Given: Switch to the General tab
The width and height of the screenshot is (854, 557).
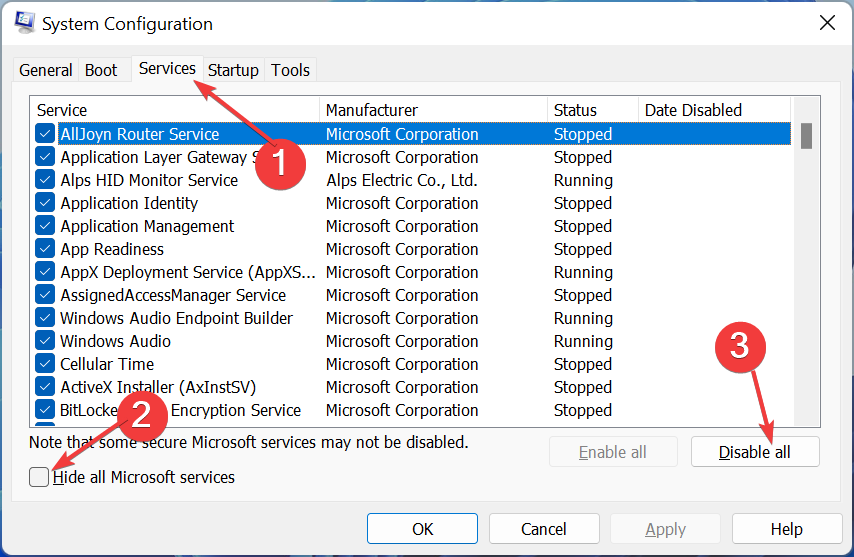Looking at the screenshot, I should click(46, 70).
